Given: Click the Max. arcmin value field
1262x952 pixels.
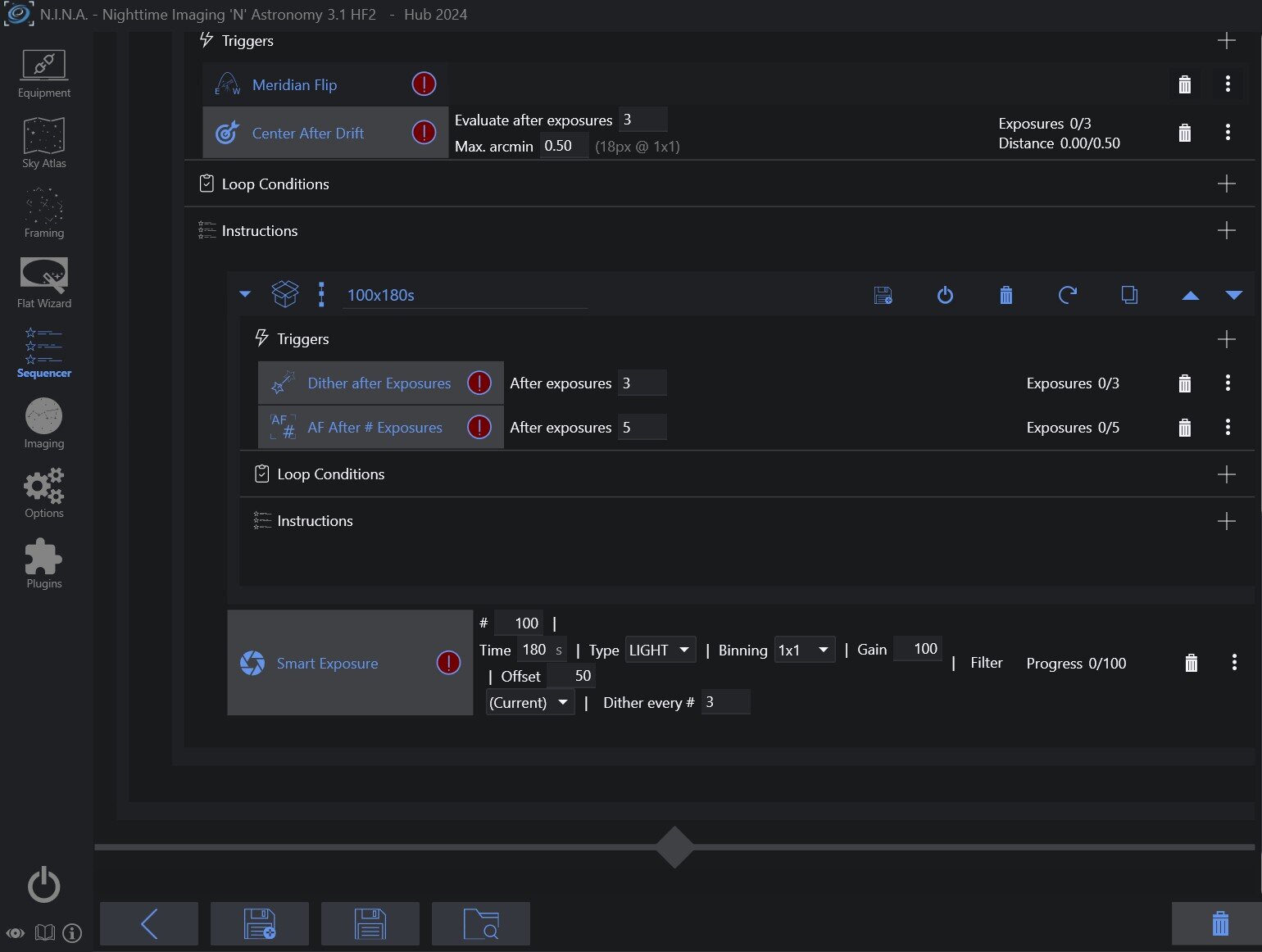Looking at the screenshot, I should (x=564, y=146).
